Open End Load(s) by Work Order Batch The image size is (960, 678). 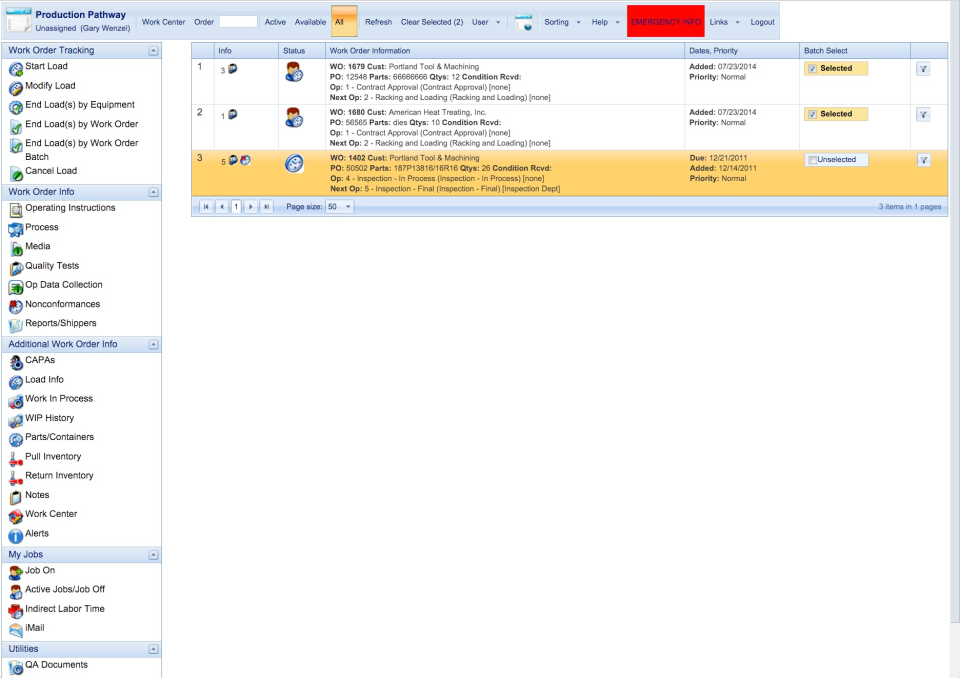[x=81, y=150]
